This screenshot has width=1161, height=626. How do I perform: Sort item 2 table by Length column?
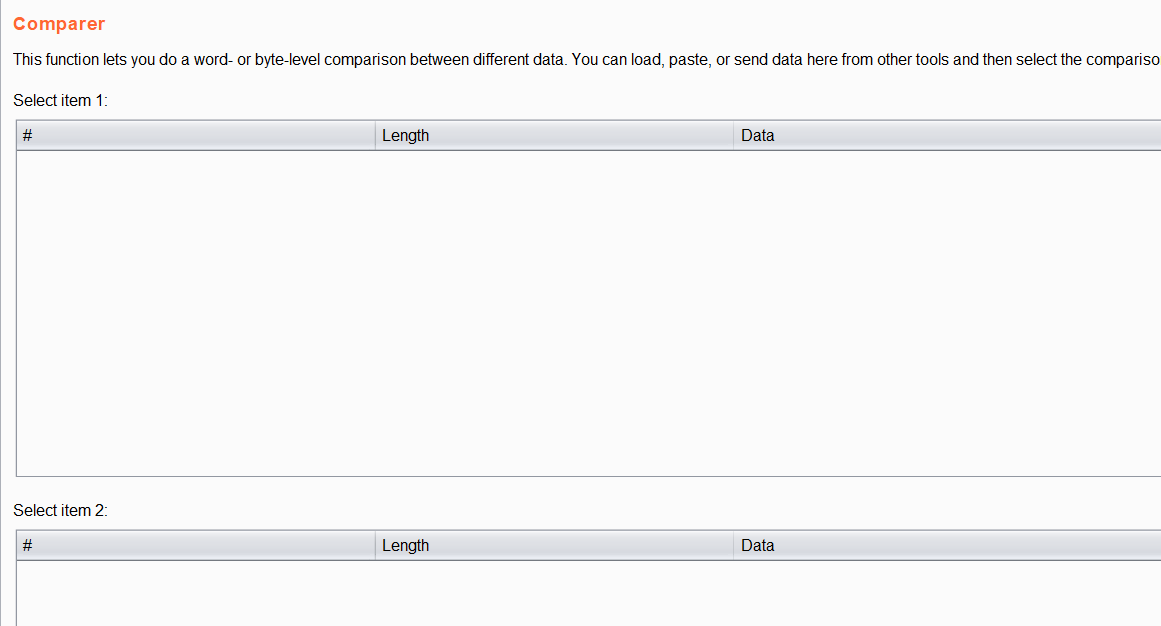point(555,545)
